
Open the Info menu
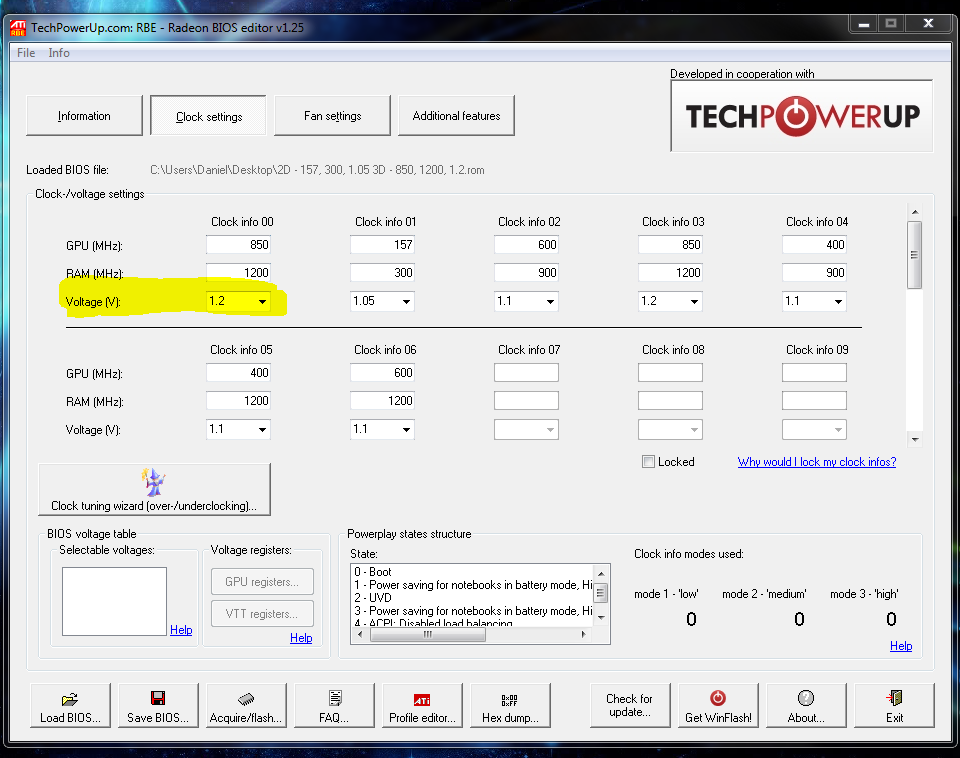click(x=59, y=53)
